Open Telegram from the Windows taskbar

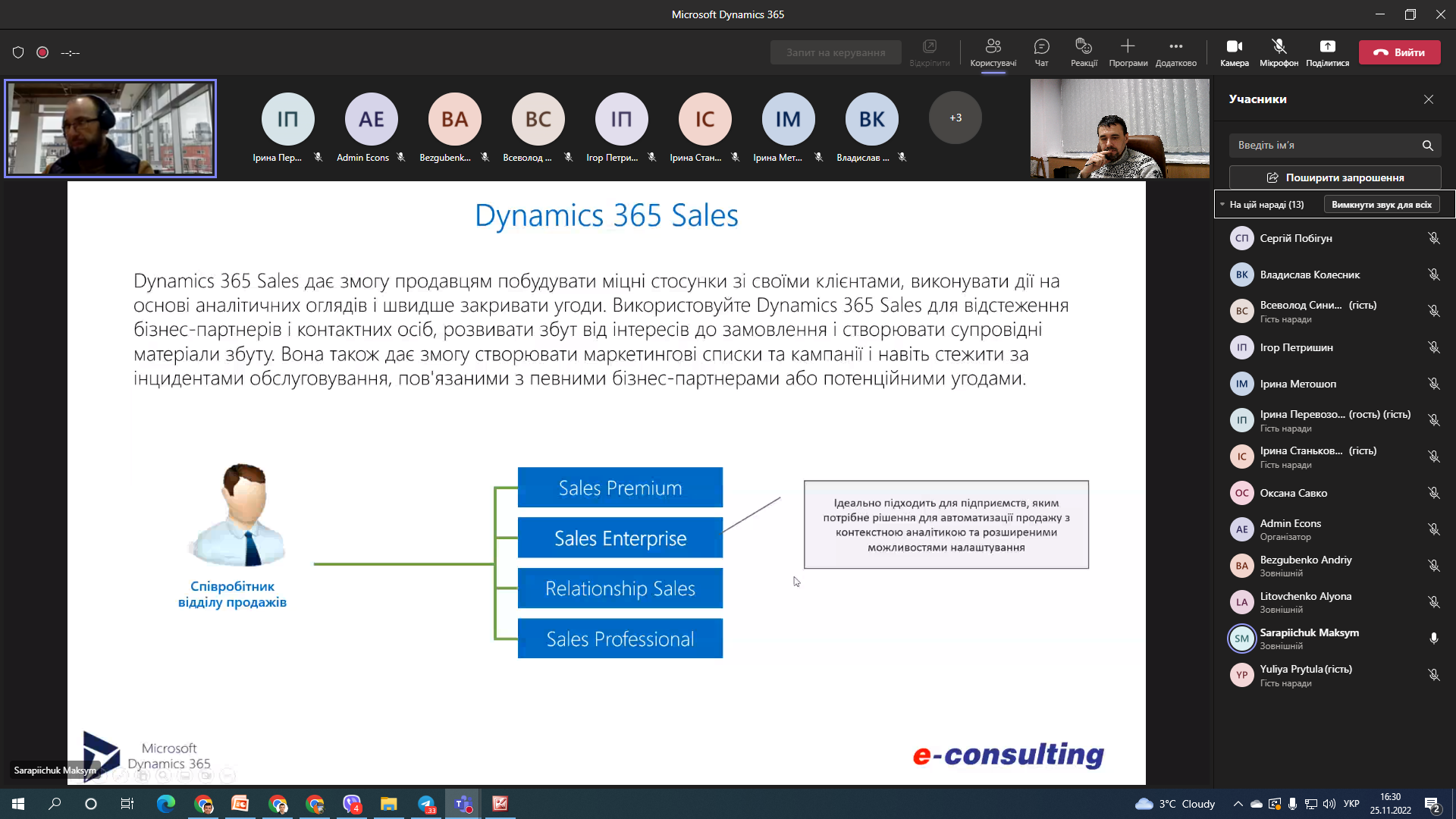426,804
